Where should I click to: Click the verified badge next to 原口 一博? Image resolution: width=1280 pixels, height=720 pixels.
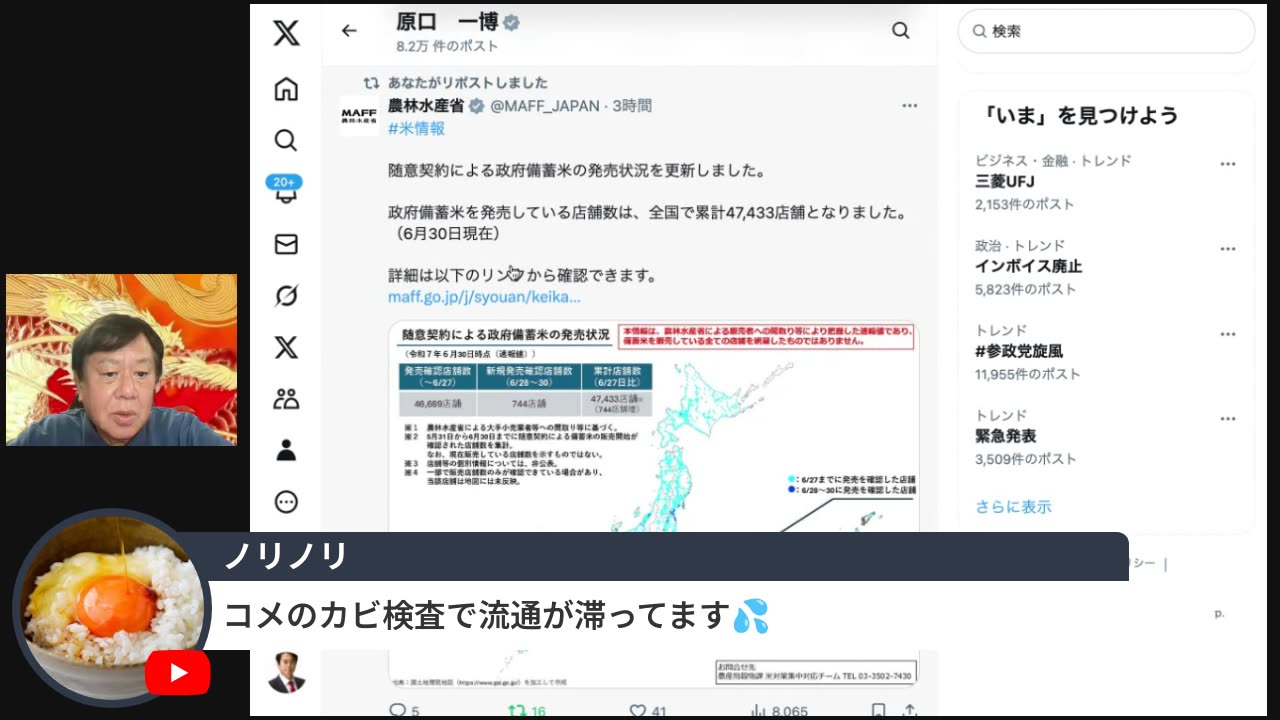click(x=511, y=22)
